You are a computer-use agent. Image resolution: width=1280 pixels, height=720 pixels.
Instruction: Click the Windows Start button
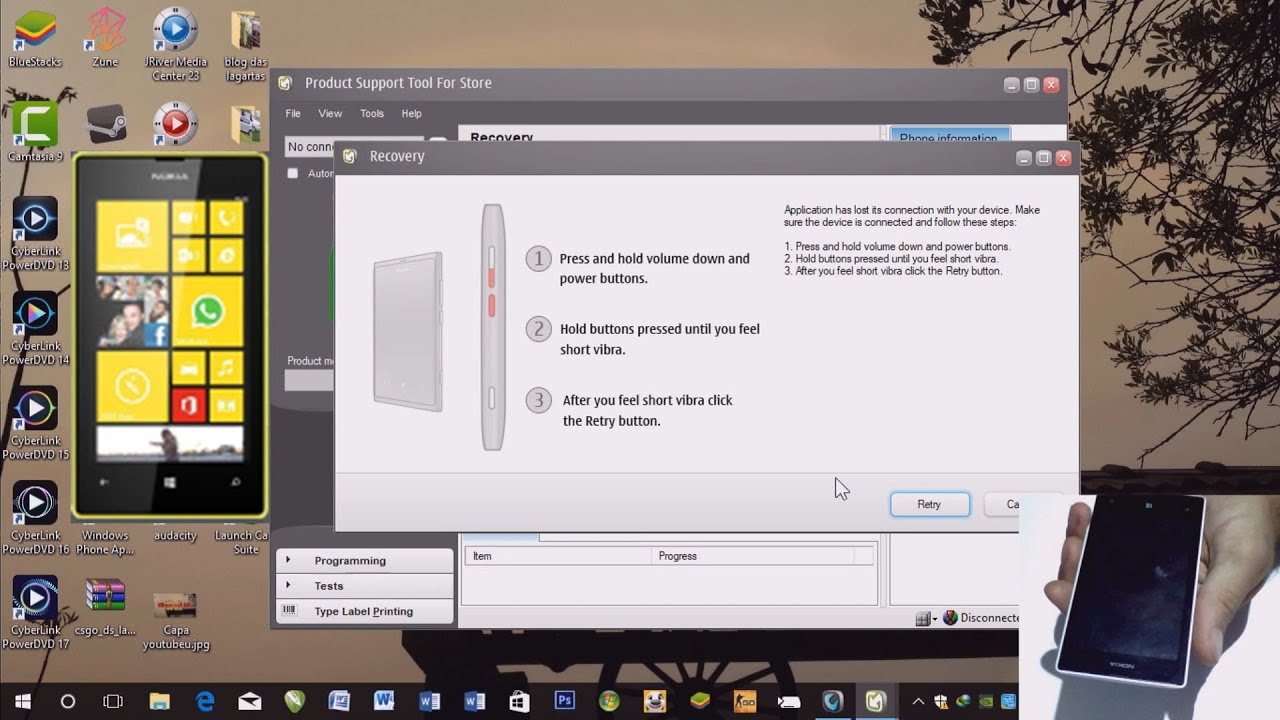pos(22,701)
